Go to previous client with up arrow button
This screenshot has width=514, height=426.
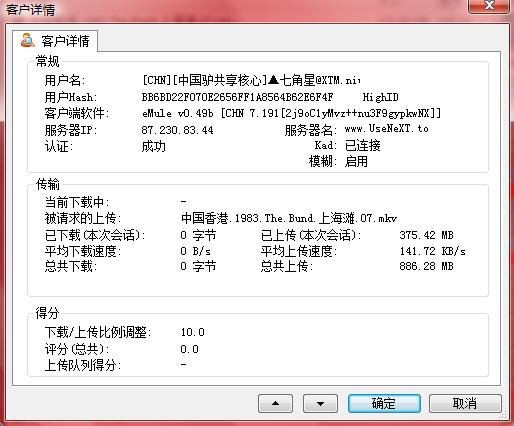click(275, 404)
